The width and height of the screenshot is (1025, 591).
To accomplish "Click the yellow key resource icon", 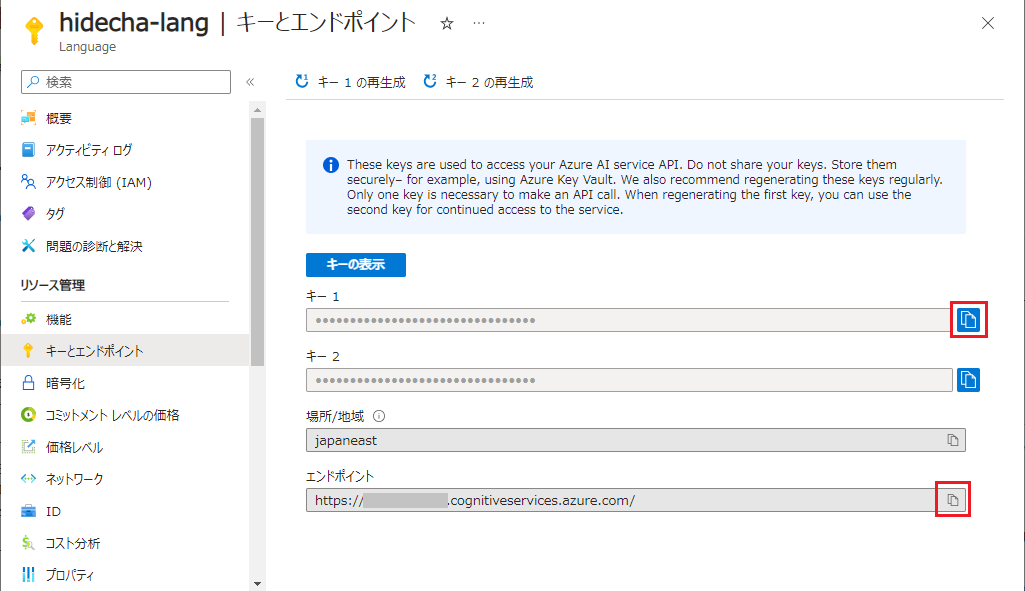I will (x=34, y=30).
